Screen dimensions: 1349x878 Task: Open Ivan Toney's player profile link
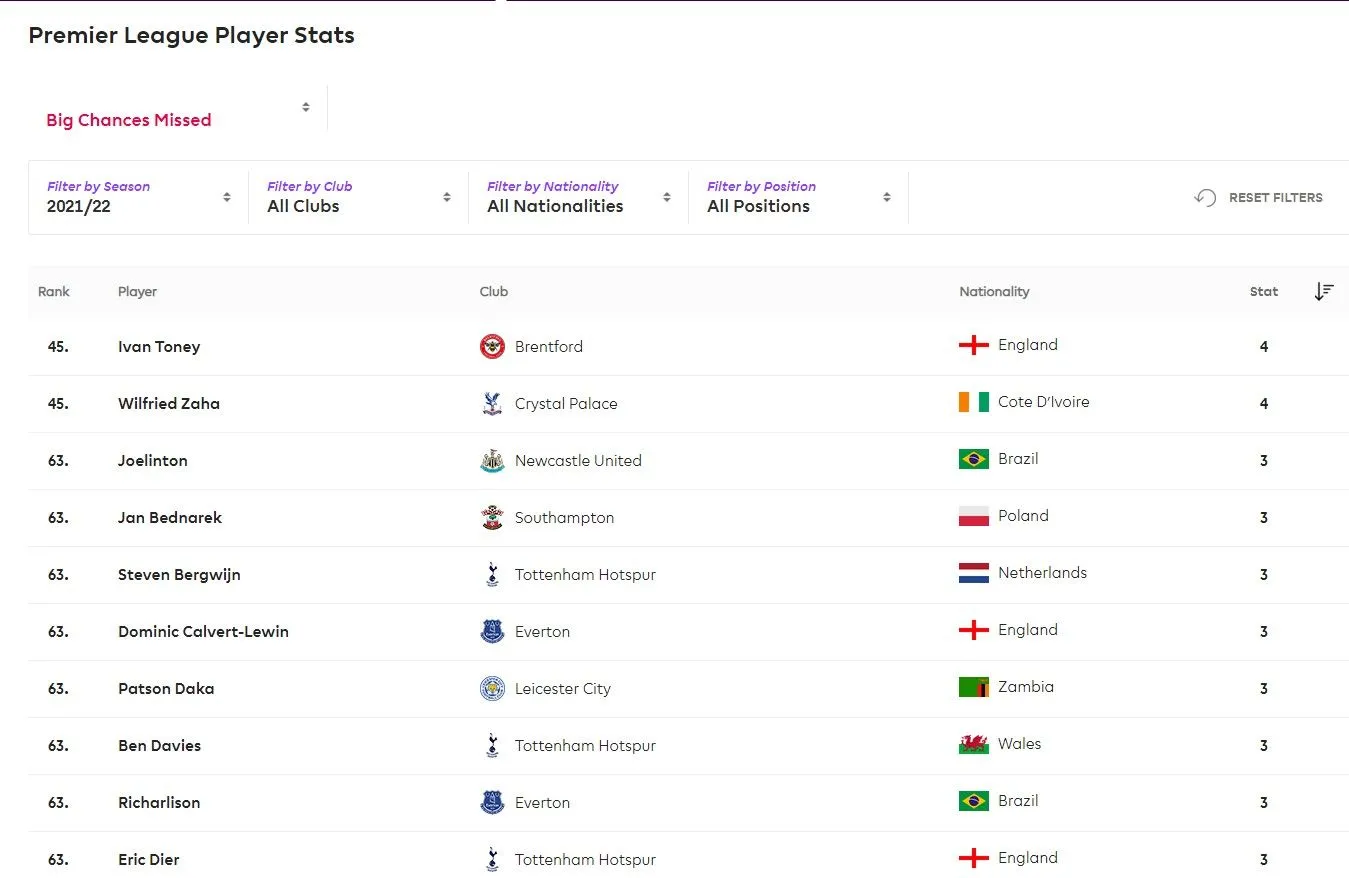pyautogui.click(x=159, y=347)
